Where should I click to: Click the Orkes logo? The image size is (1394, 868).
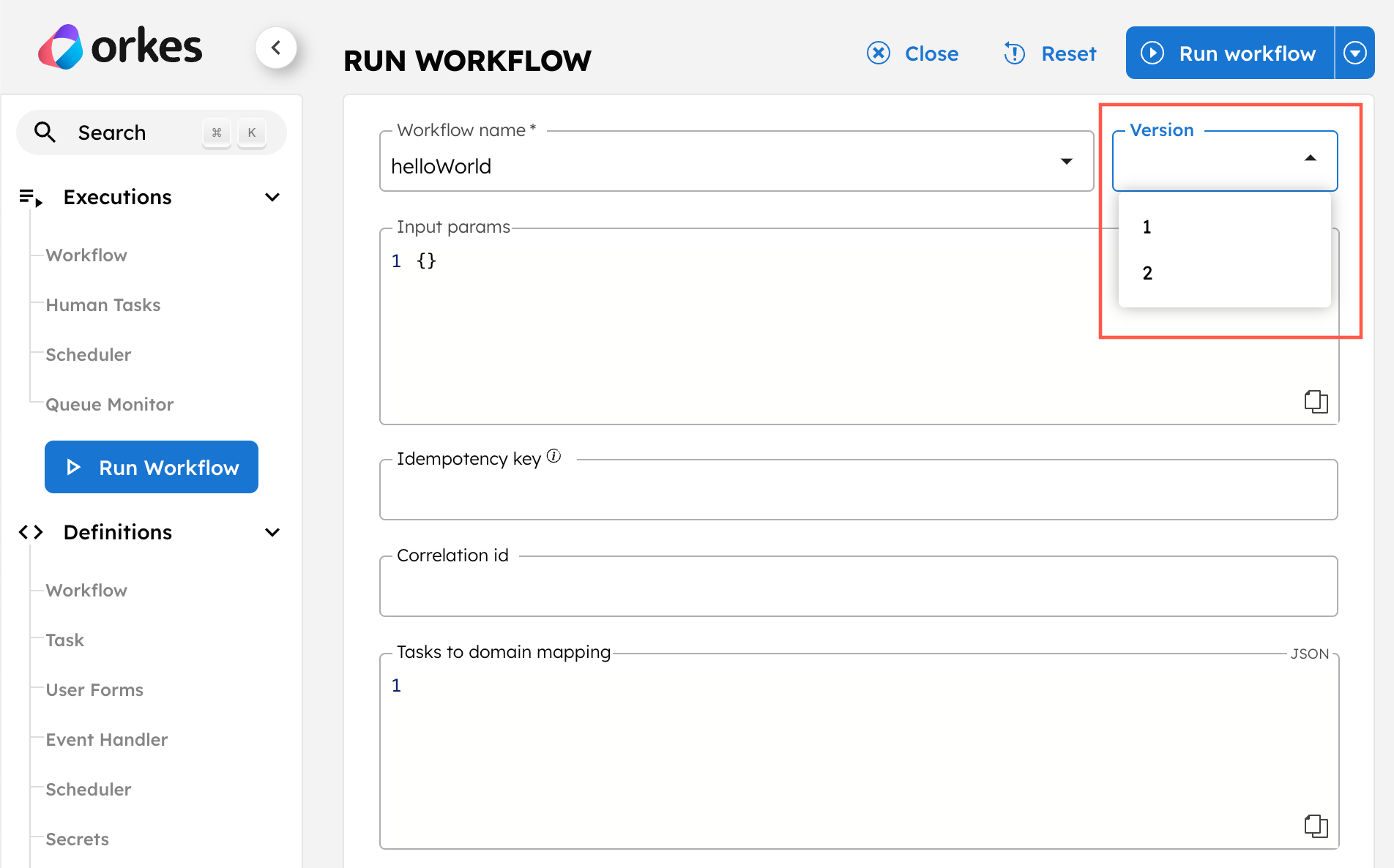[x=120, y=48]
